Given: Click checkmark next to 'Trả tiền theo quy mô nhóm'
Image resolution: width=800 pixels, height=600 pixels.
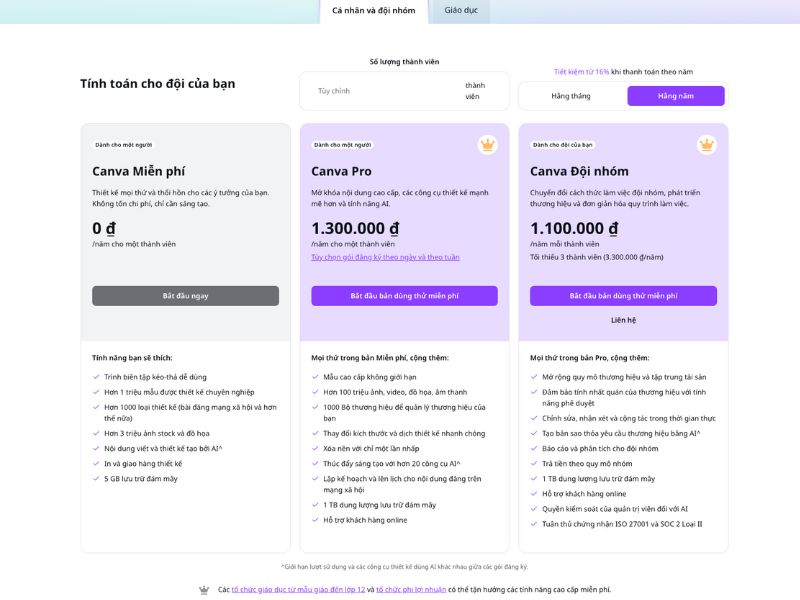Looking at the screenshot, I should [534, 463].
